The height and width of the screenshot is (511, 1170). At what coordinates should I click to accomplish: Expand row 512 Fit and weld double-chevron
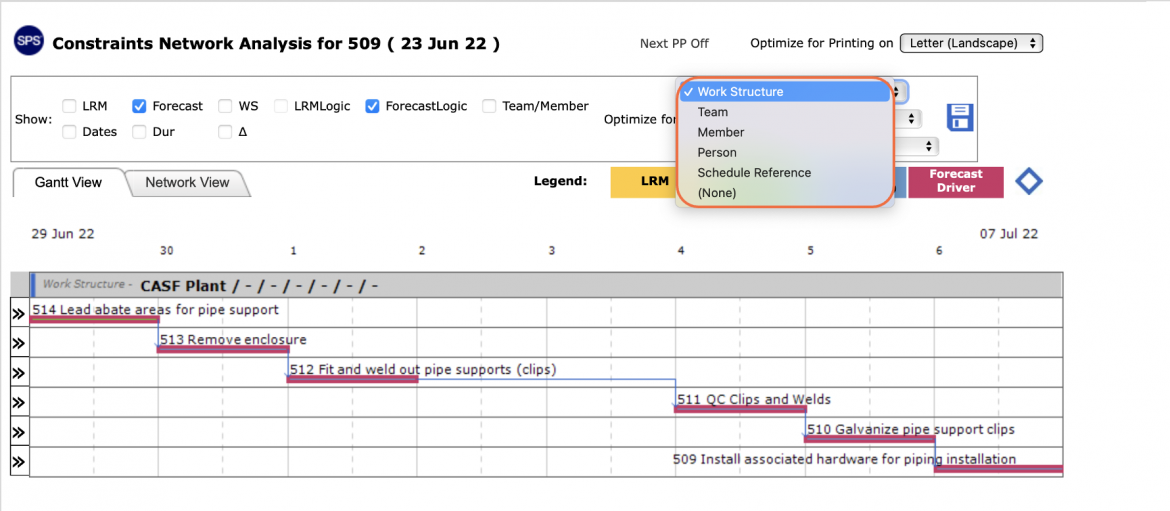pos(19,373)
